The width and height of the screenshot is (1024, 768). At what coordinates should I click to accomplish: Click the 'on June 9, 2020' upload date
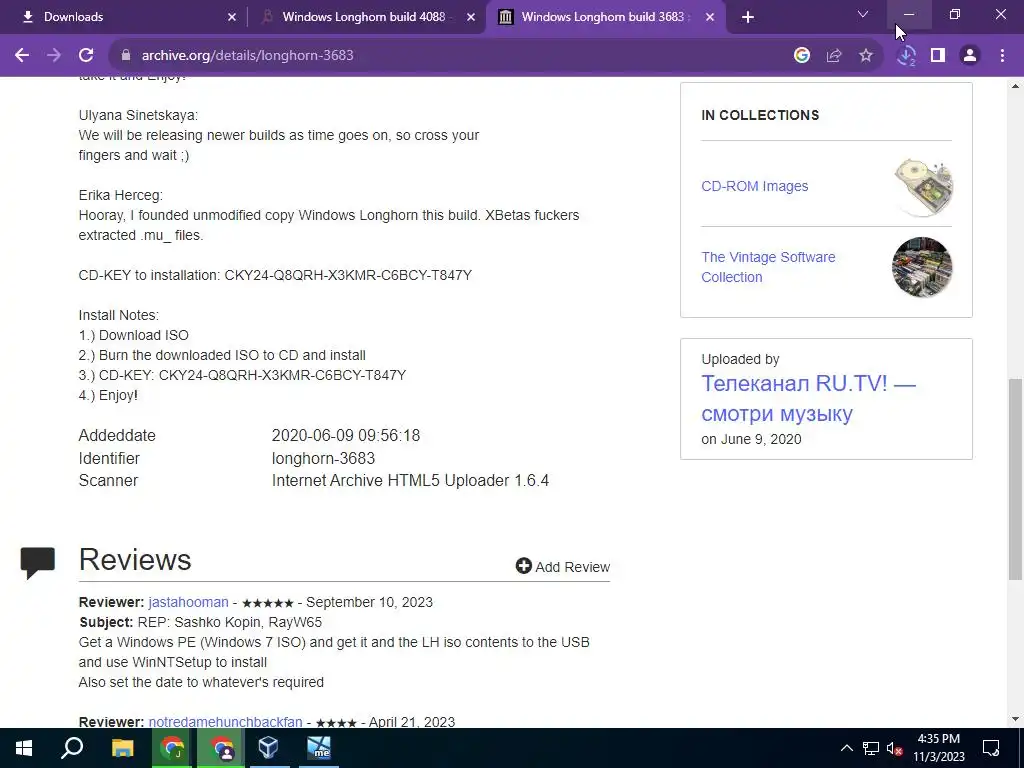click(751, 440)
